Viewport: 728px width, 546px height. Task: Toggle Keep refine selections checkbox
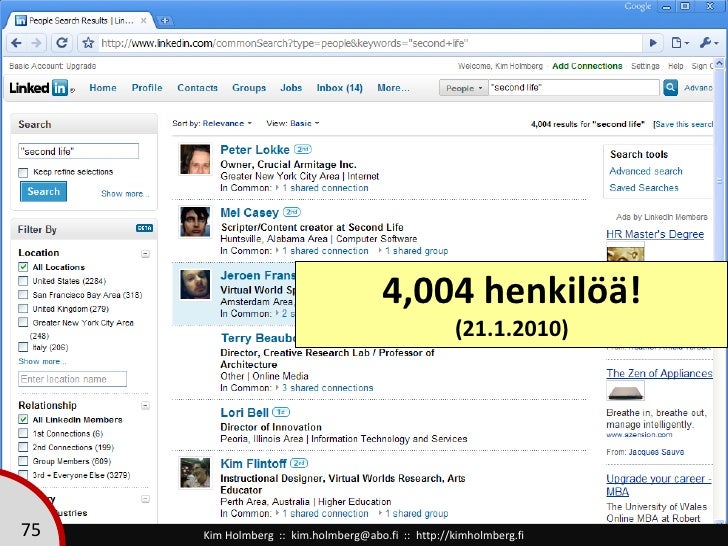[23, 173]
